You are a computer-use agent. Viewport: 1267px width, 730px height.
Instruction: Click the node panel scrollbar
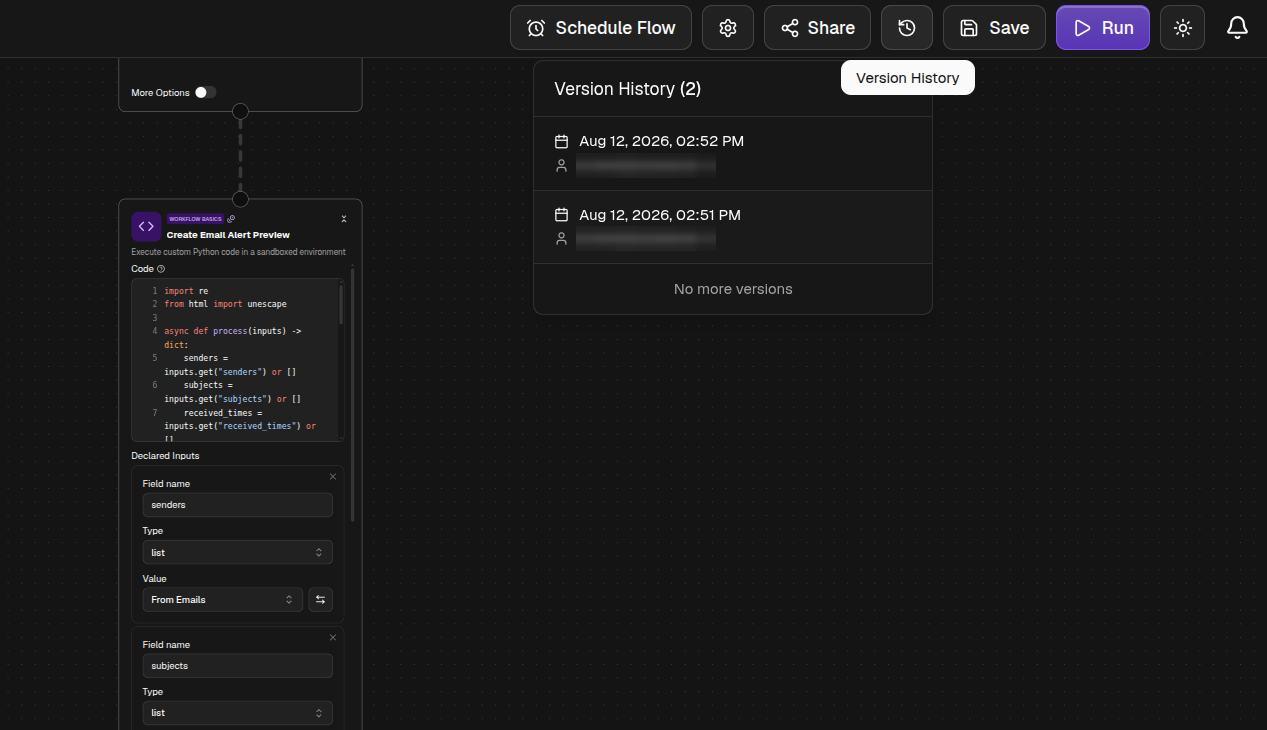[x=352, y=395]
